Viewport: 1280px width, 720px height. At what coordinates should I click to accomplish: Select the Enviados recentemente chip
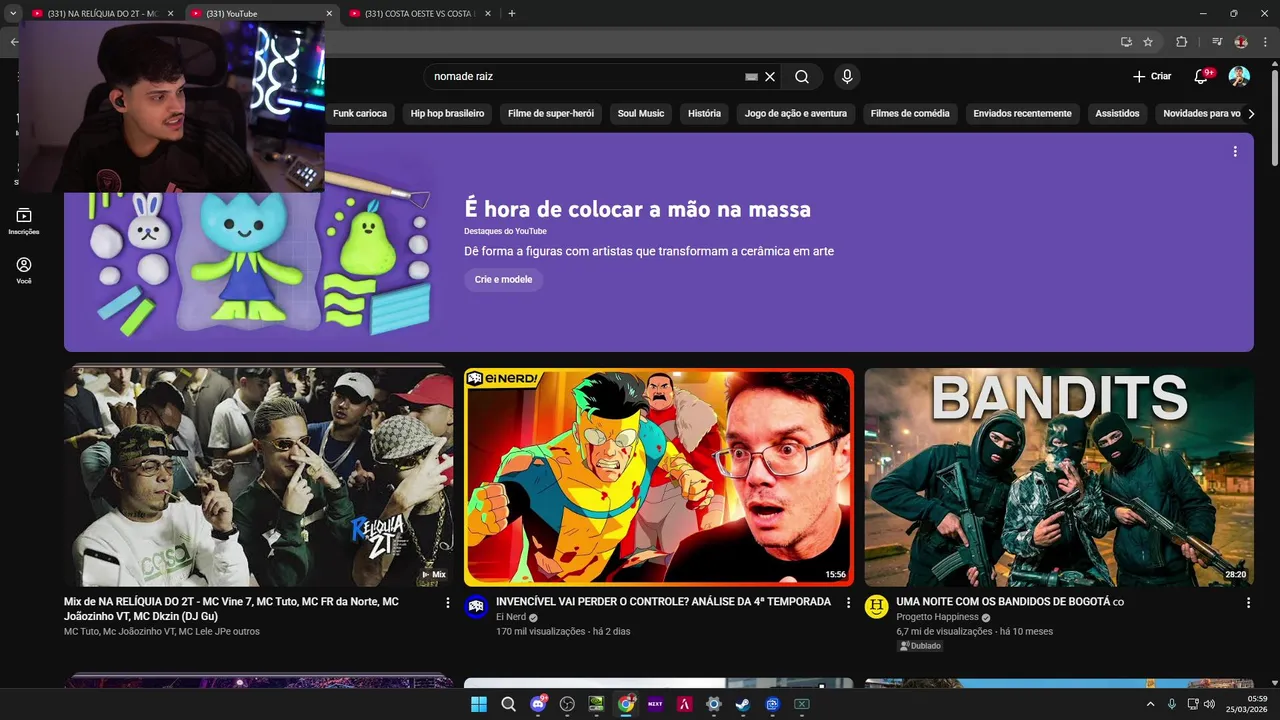tap(1022, 114)
